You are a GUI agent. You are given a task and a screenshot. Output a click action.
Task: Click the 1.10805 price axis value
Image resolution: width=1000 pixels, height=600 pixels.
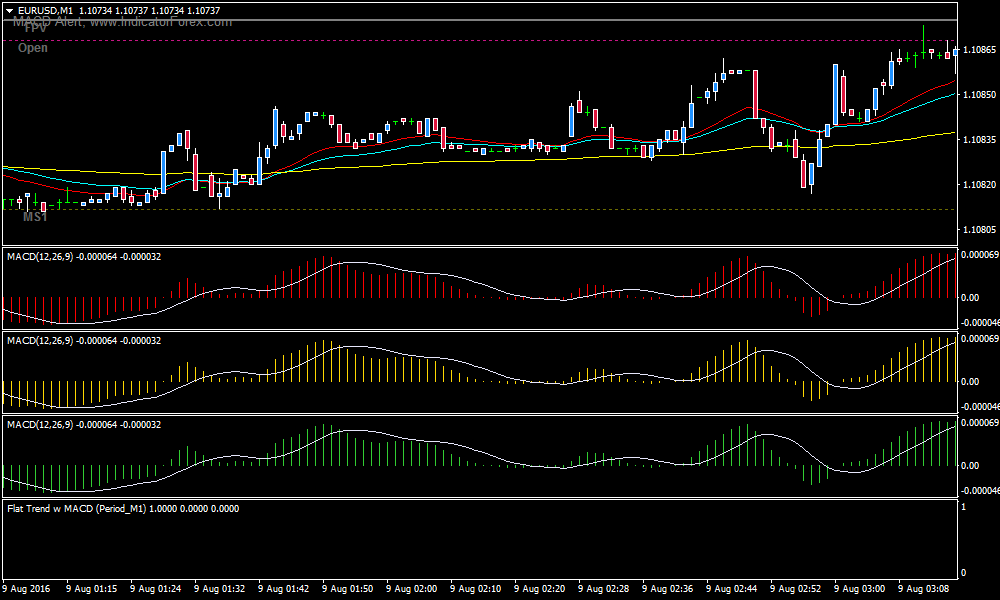pos(977,230)
